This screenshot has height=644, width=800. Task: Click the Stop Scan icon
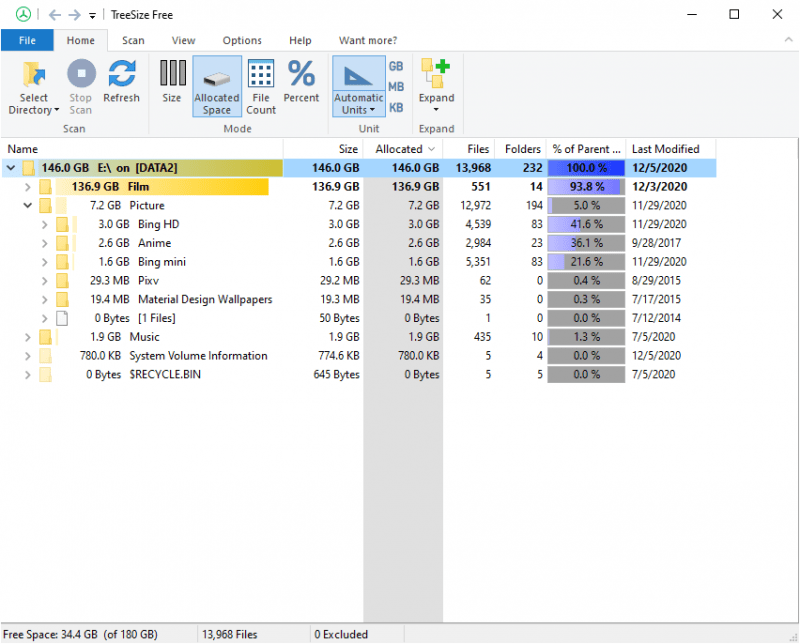click(x=80, y=78)
